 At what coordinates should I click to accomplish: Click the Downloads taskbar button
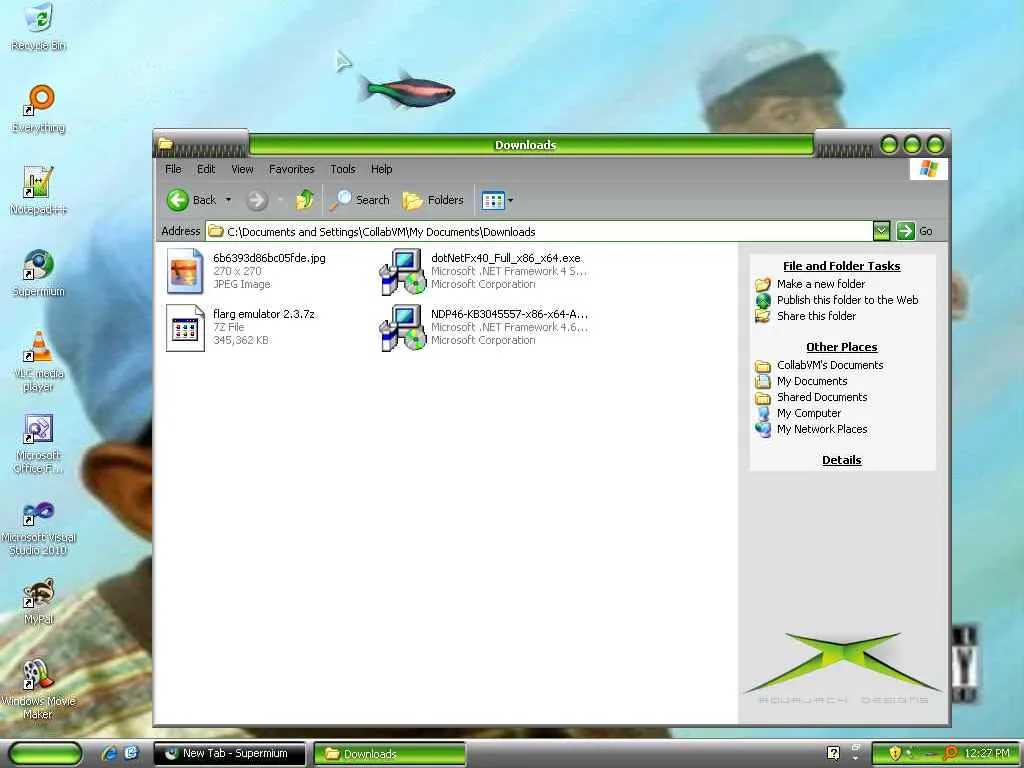[390, 754]
